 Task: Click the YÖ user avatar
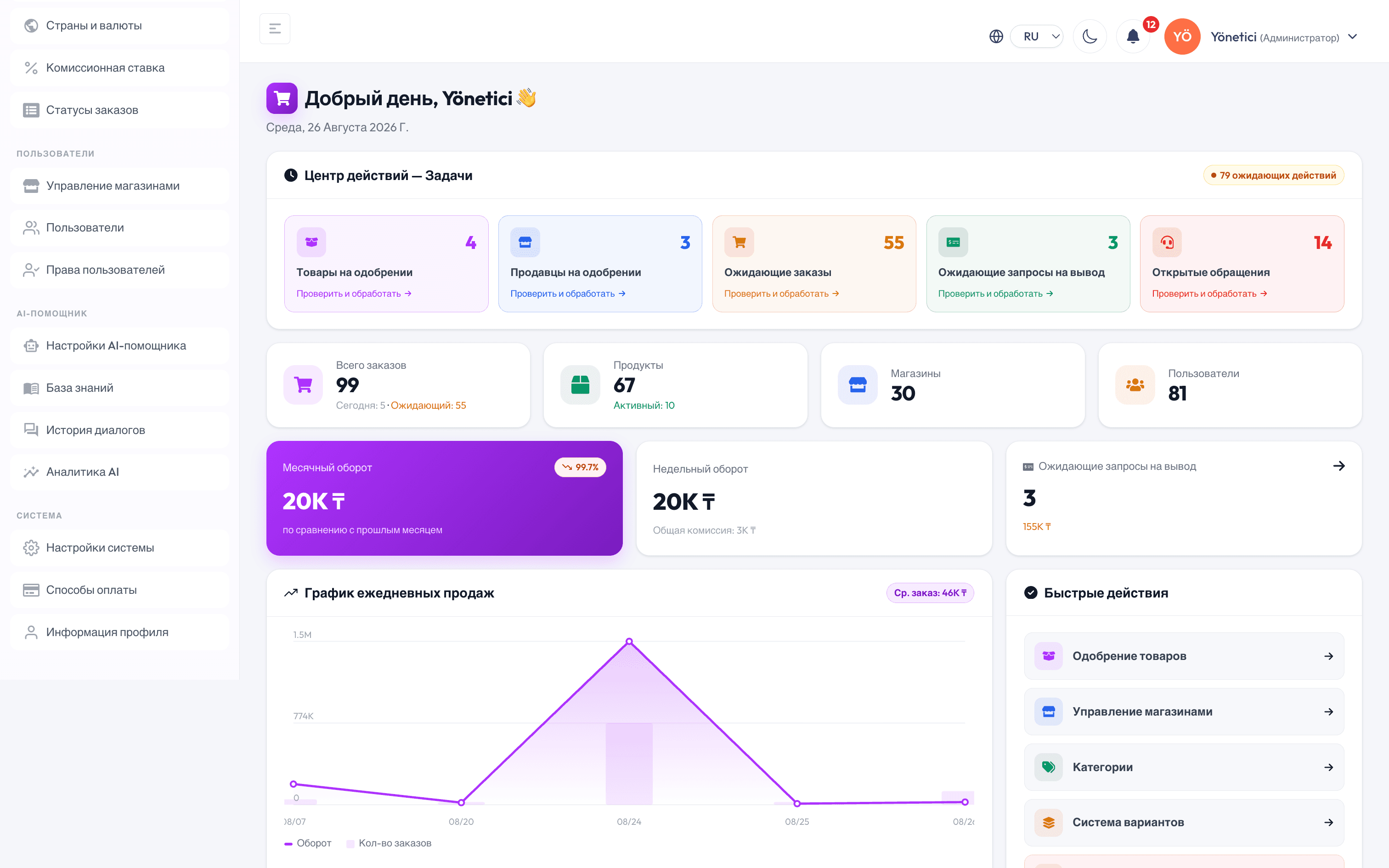tap(1182, 37)
